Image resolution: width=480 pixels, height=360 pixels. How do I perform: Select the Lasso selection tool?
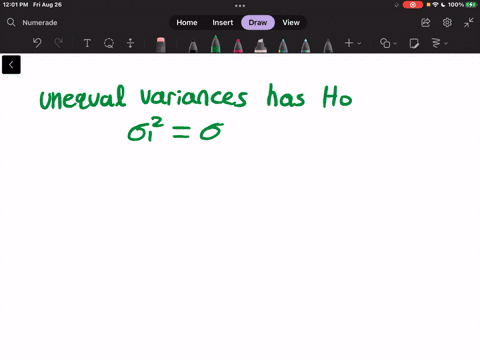pos(109,43)
